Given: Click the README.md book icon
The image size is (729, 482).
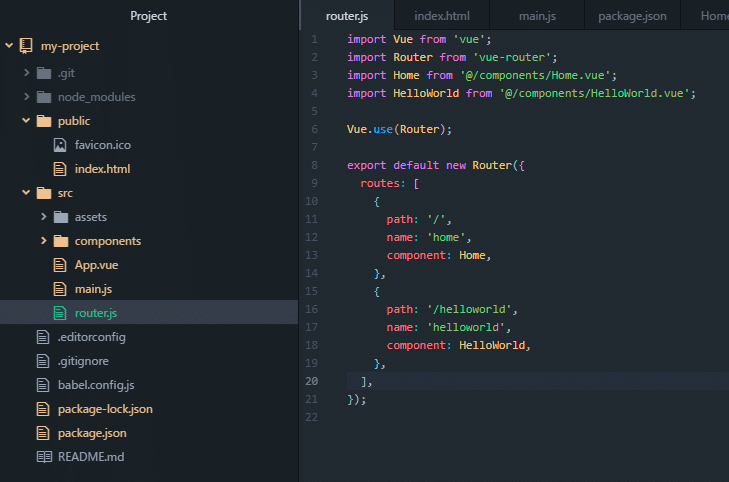Looking at the screenshot, I should tap(44, 457).
